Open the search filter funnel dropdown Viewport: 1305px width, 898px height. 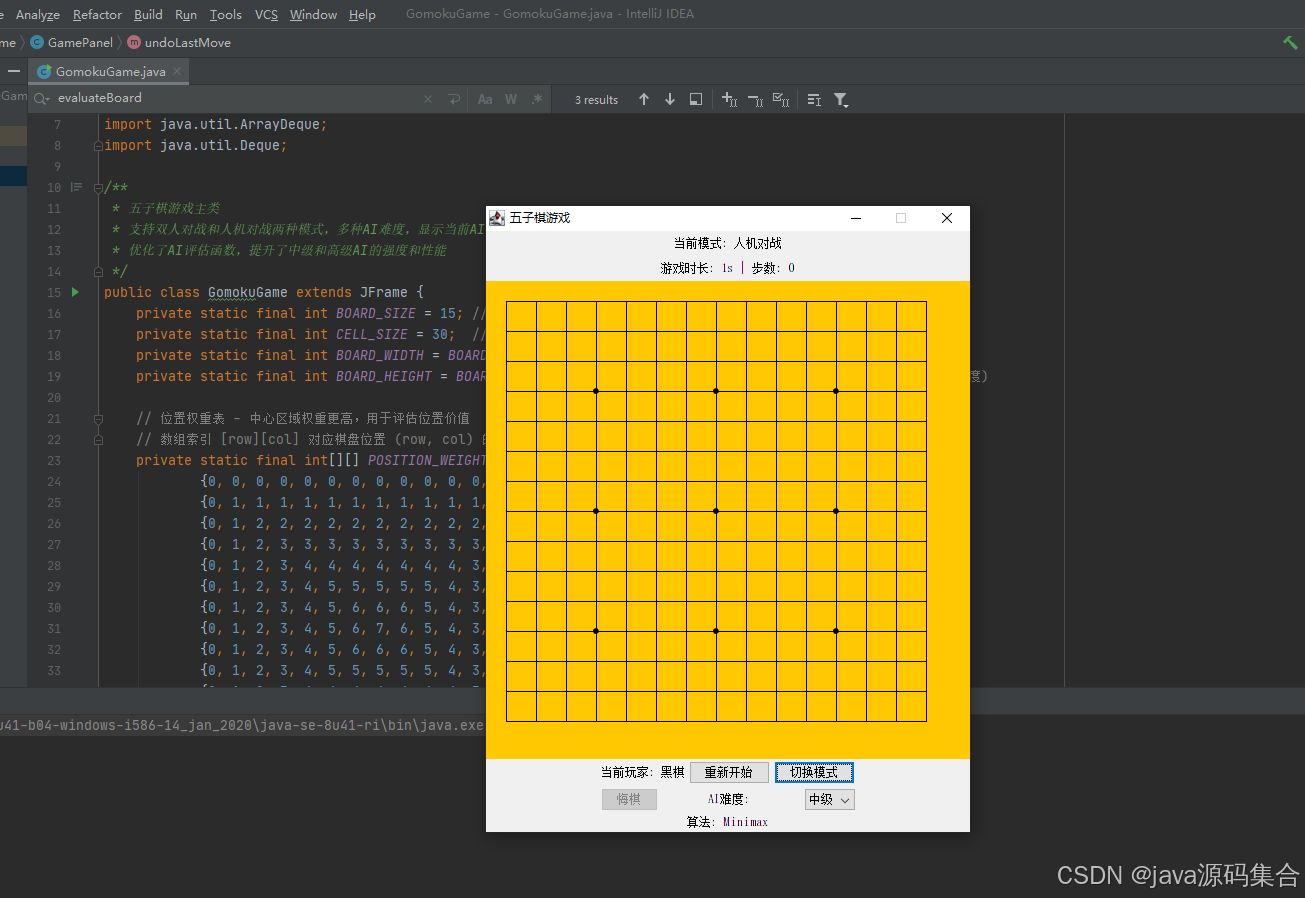841,99
